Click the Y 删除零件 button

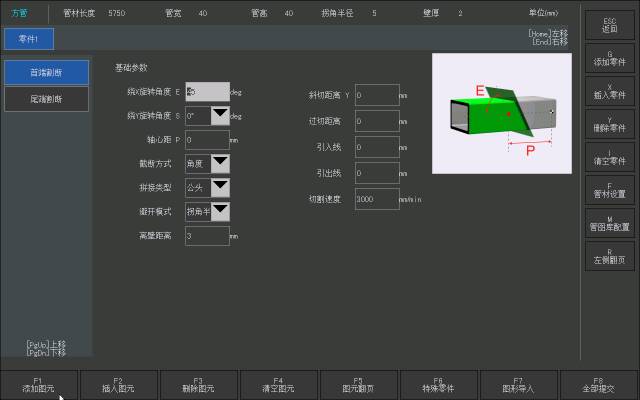(610, 124)
